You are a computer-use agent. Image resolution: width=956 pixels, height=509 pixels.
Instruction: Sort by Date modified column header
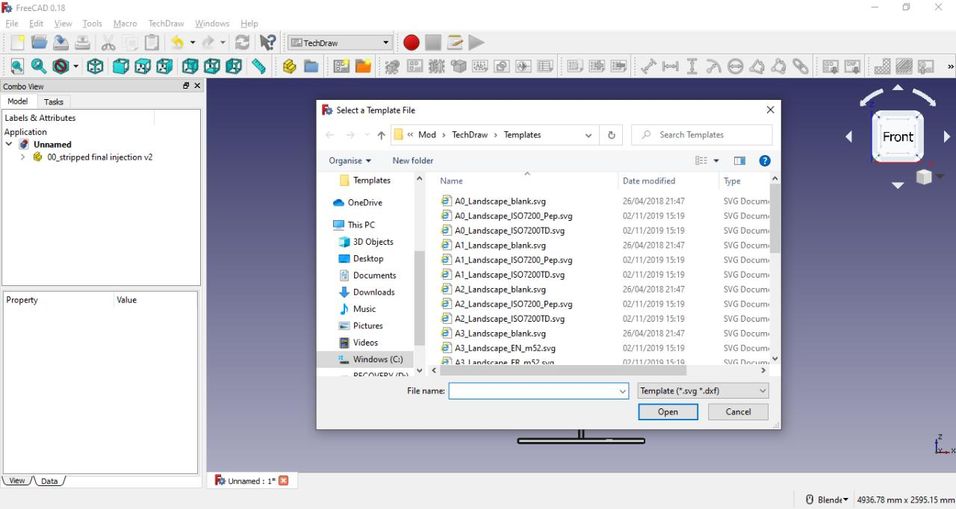(649, 181)
